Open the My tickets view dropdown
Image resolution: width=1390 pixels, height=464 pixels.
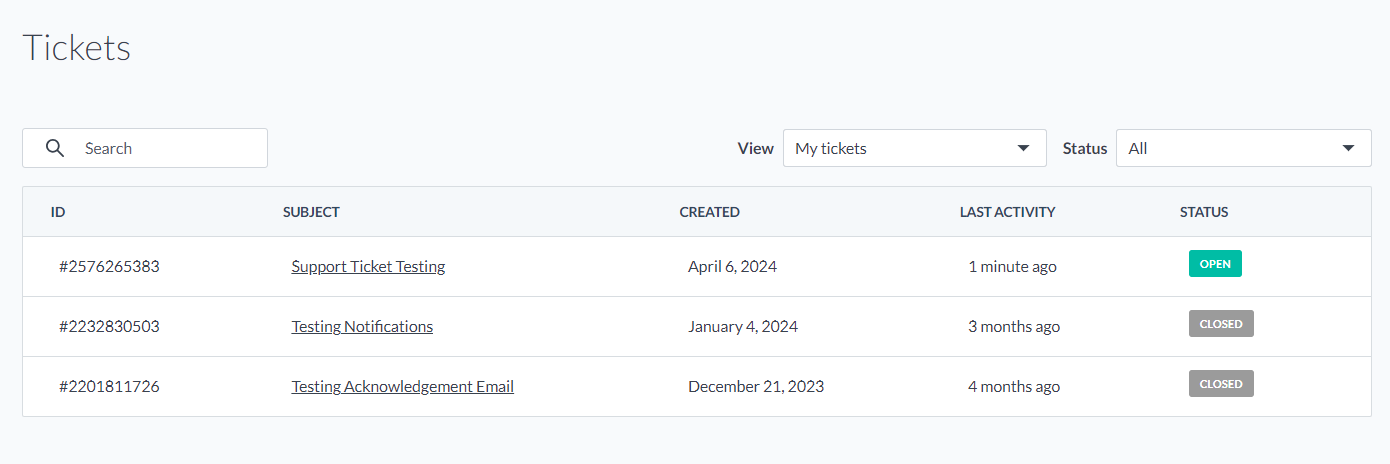pyautogui.click(x=915, y=148)
